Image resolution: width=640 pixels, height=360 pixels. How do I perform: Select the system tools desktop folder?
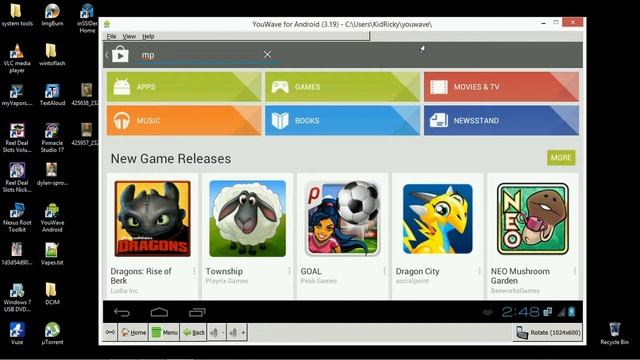[x=17, y=15]
